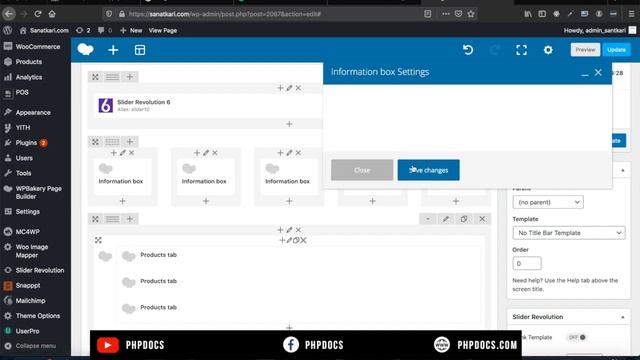Collapse the Page Attributes meta box
Image resolution: width=640 pixels, height=360 pixels.
(623, 170)
